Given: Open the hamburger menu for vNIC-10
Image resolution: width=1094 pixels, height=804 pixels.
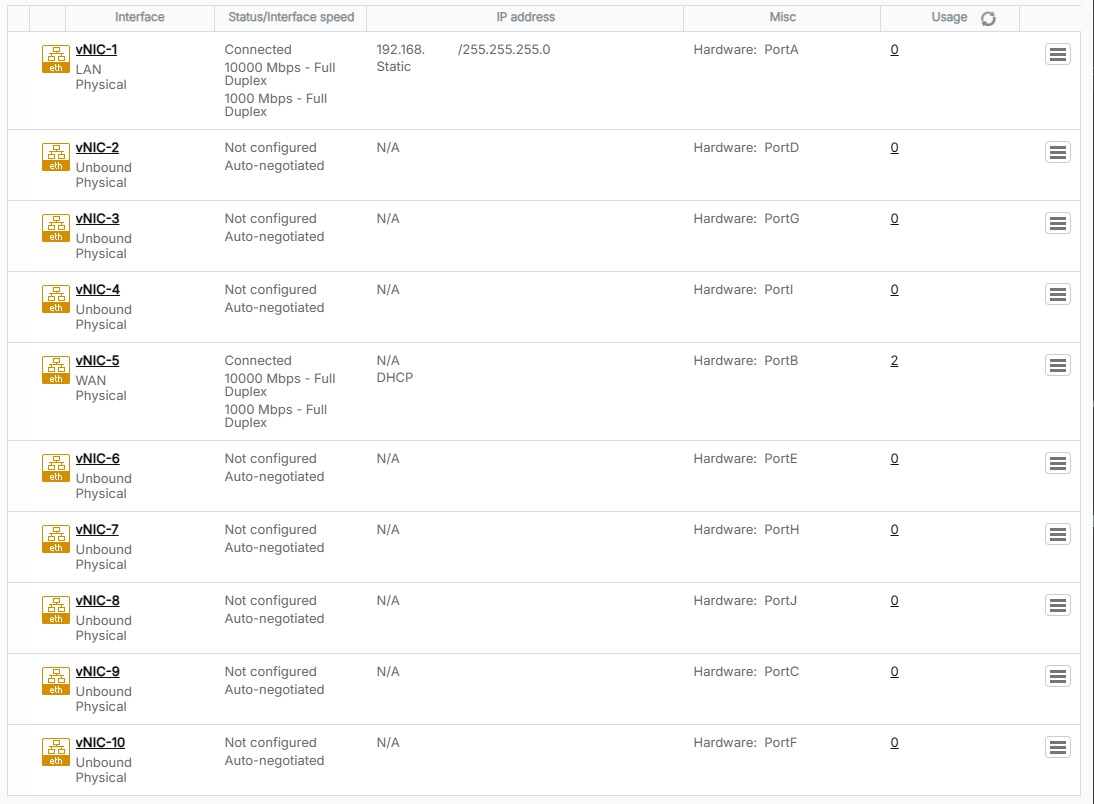Looking at the screenshot, I should click(1057, 748).
